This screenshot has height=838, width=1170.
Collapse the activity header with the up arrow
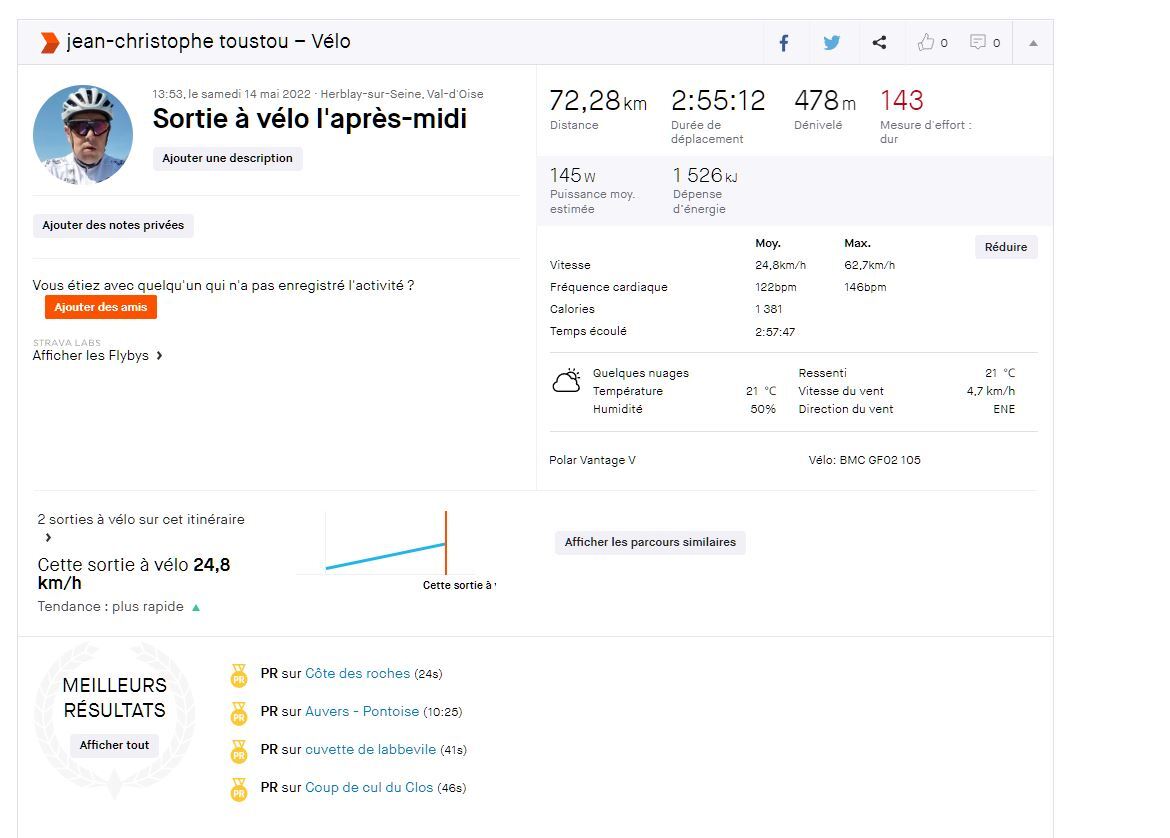1033,43
